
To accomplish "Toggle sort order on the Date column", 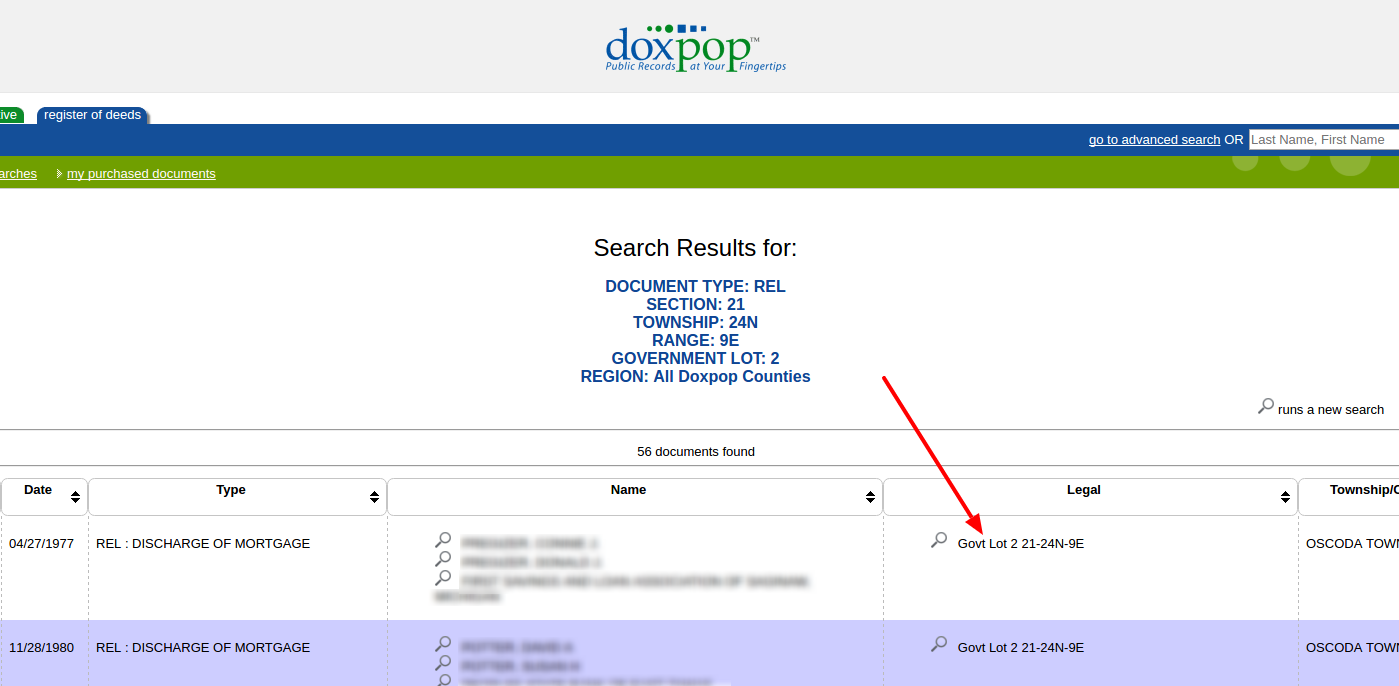I will [74, 496].
